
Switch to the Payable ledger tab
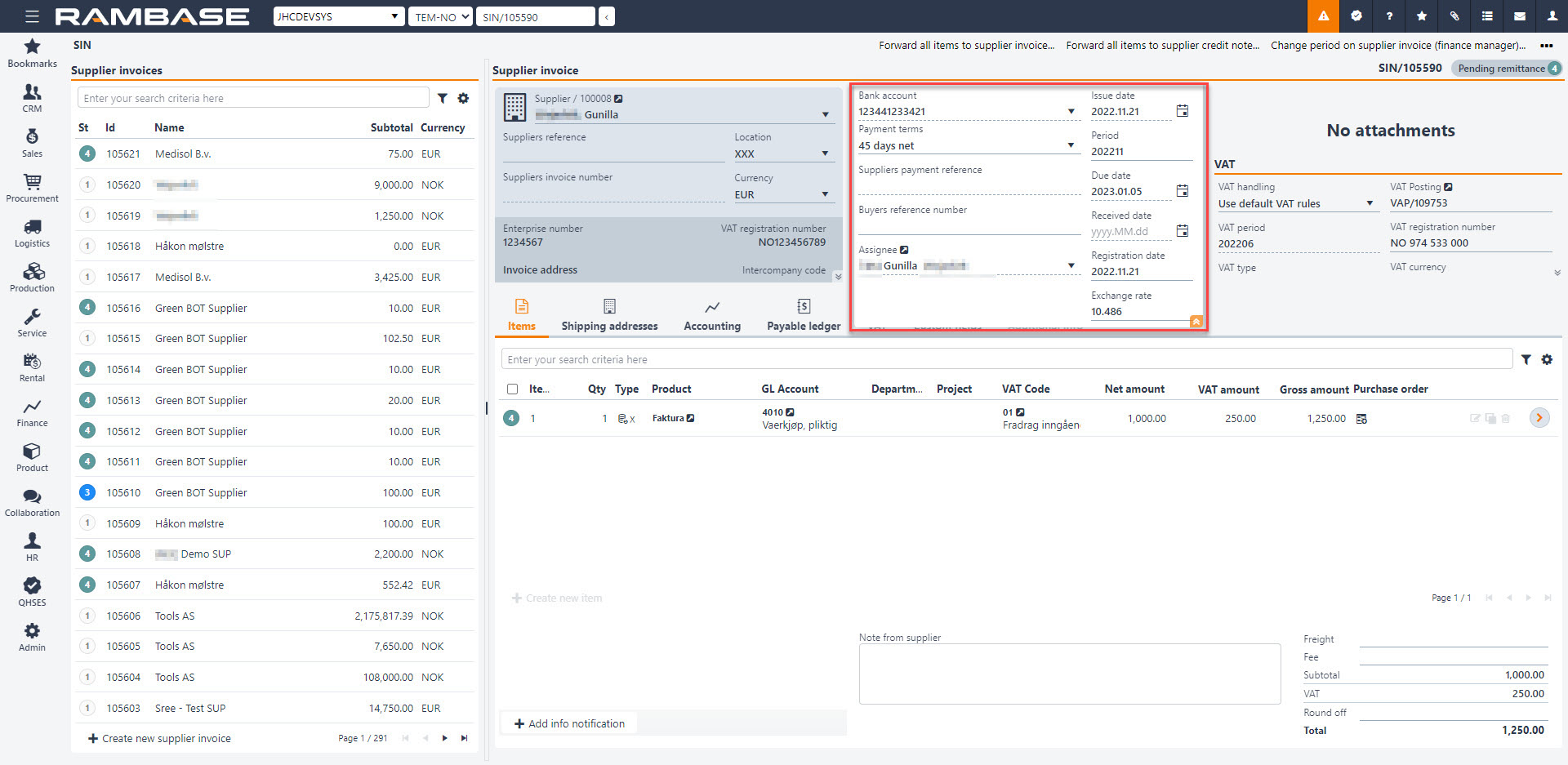pos(803,315)
